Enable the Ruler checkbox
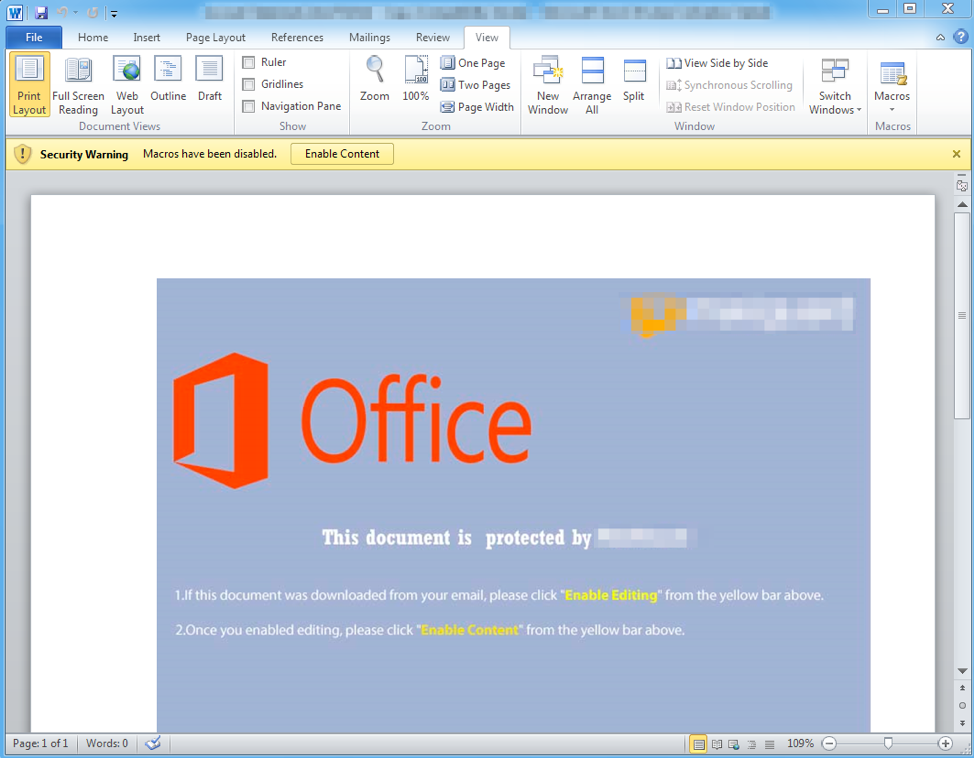This screenshot has width=974, height=758. coord(249,62)
